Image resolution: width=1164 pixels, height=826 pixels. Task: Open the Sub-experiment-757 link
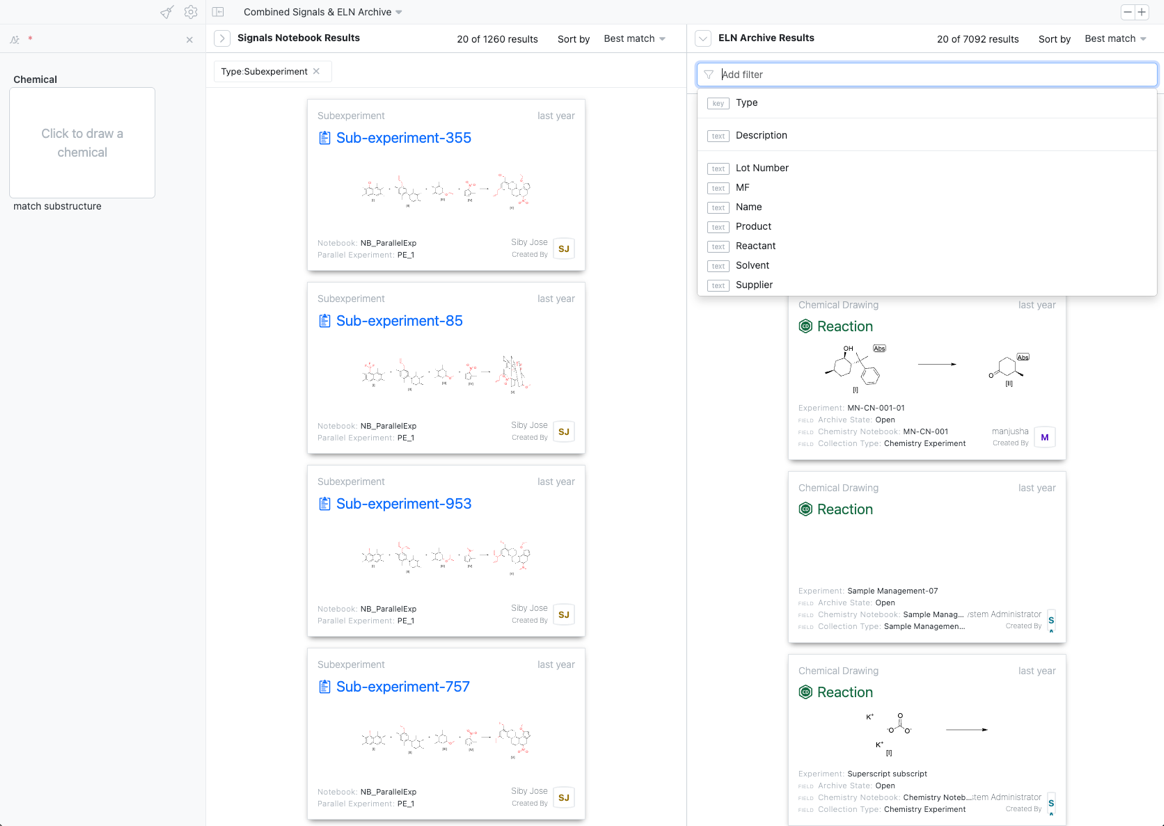coord(402,686)
